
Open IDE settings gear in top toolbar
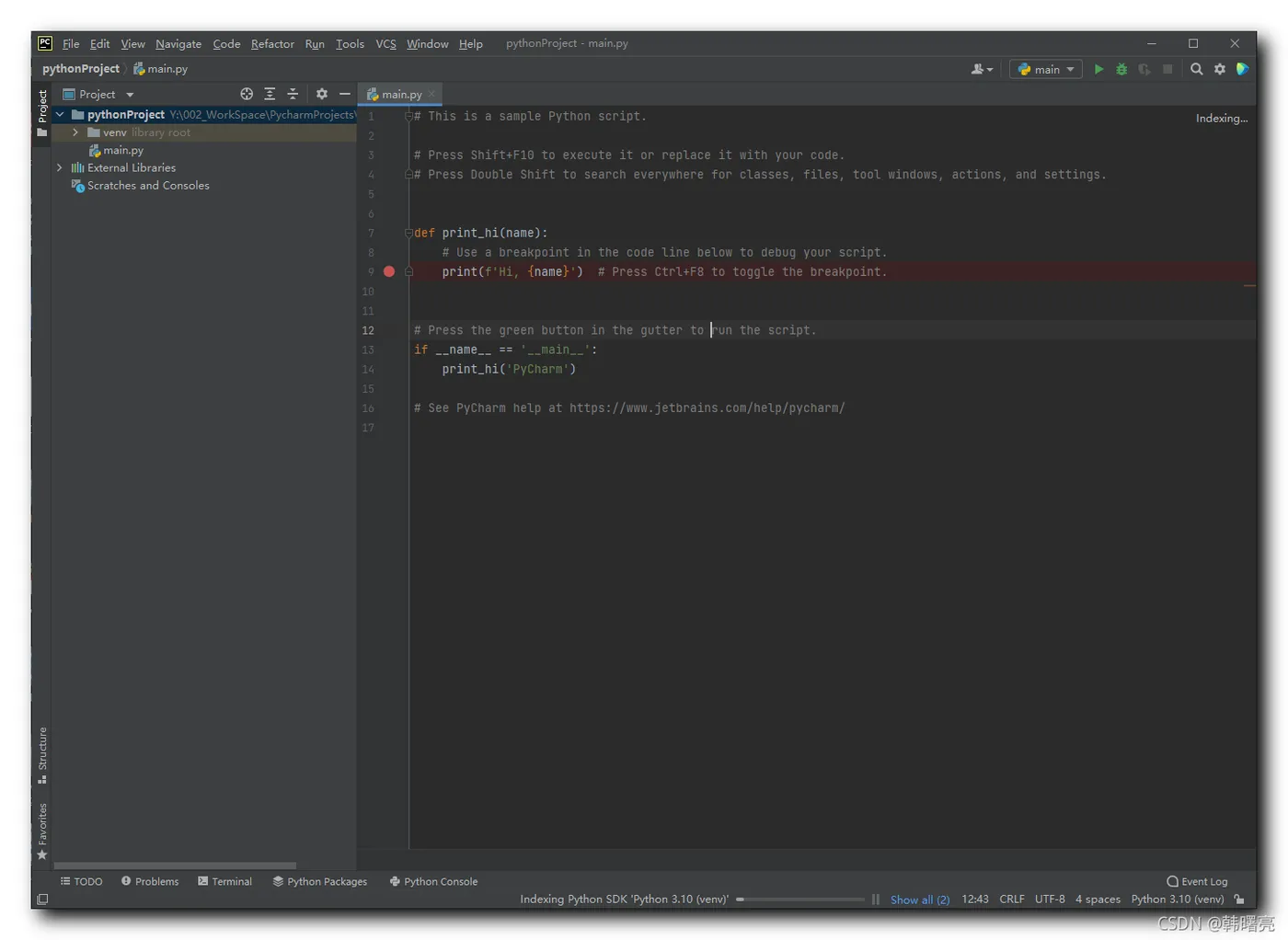(x=1220, y=69)
